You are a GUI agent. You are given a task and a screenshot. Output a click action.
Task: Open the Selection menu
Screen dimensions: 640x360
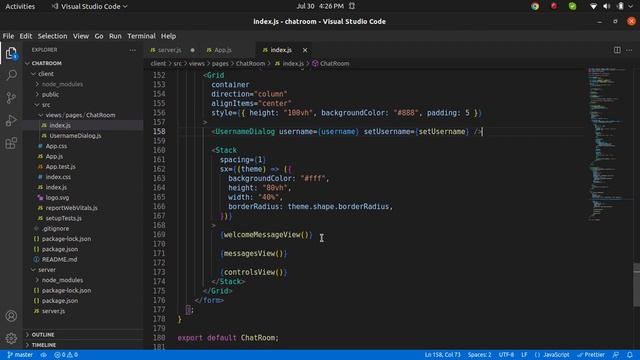point(52,36)
